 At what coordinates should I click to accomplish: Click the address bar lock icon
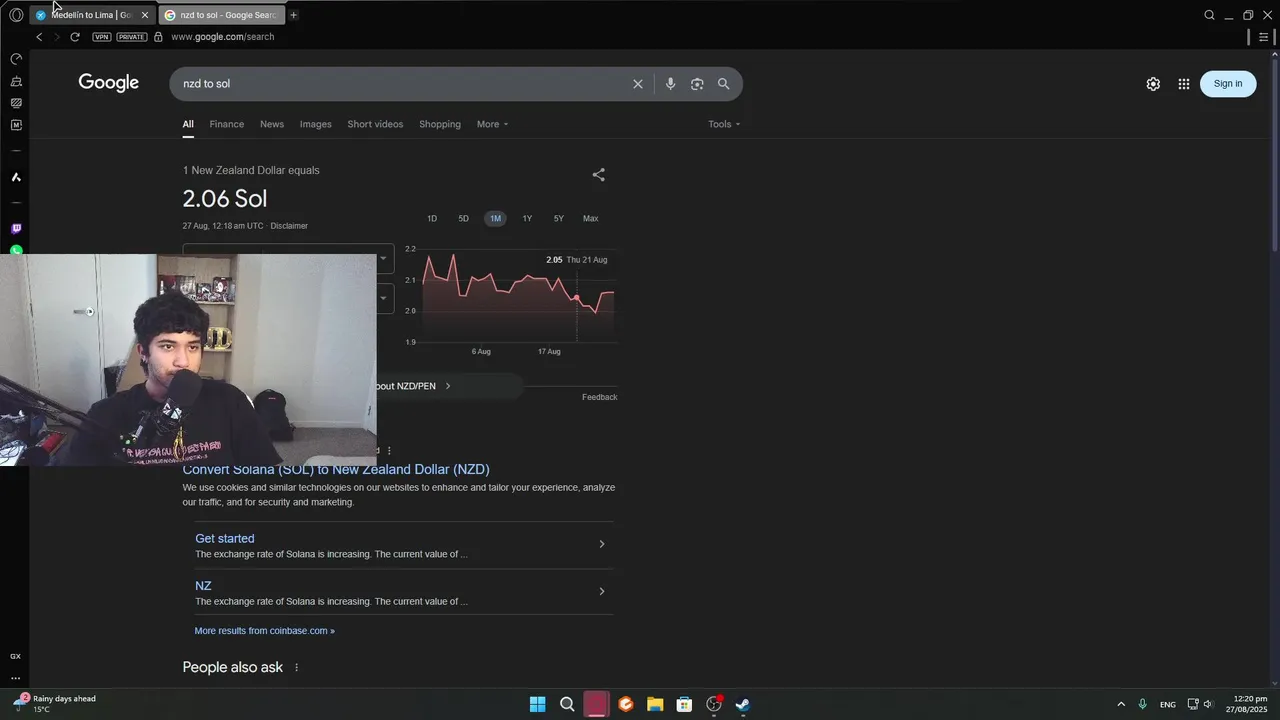click(x=158, y=37)
